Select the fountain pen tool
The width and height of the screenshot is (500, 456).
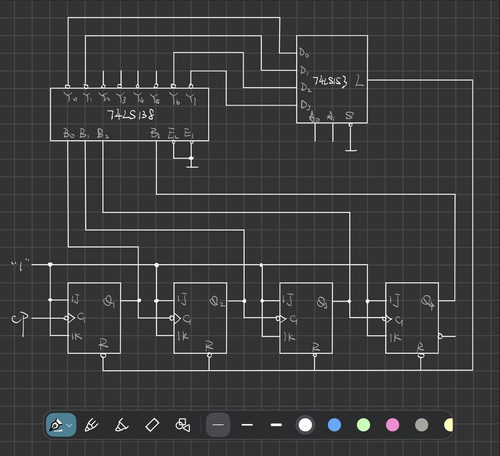[x=56, y=425]
